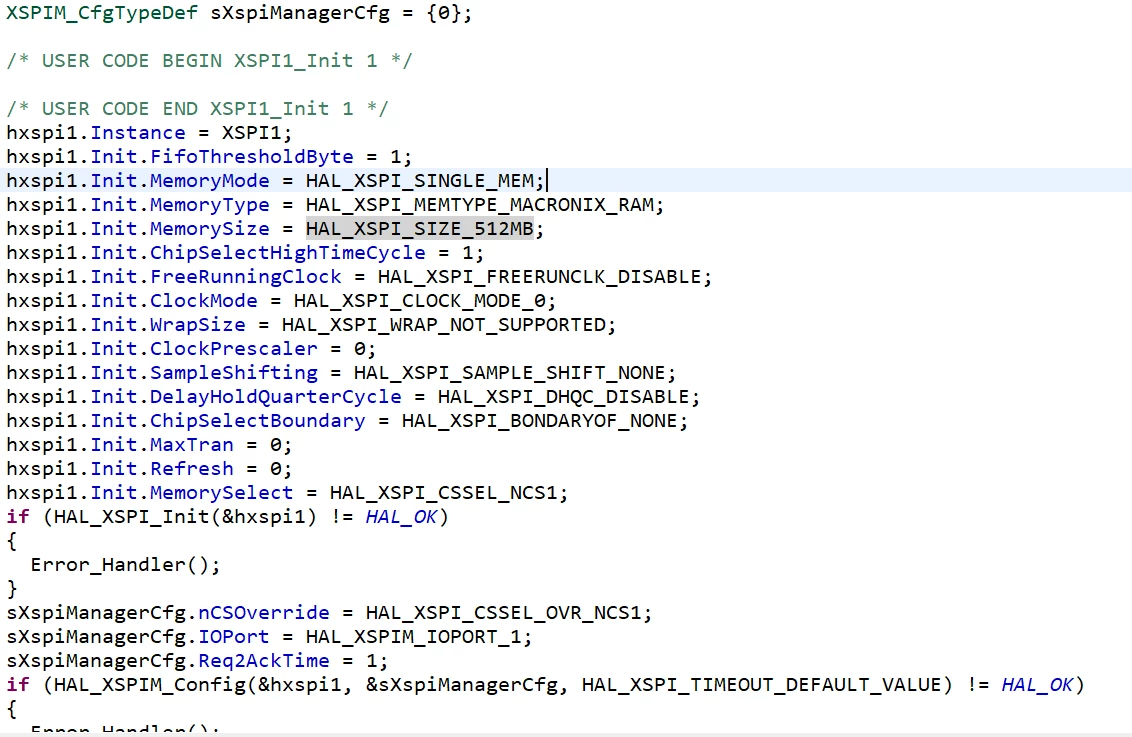Click the XSPIM_CfgTypeDef type name
The width and height of the screenshot is (1132, 737).
click(x=102, y=13)
